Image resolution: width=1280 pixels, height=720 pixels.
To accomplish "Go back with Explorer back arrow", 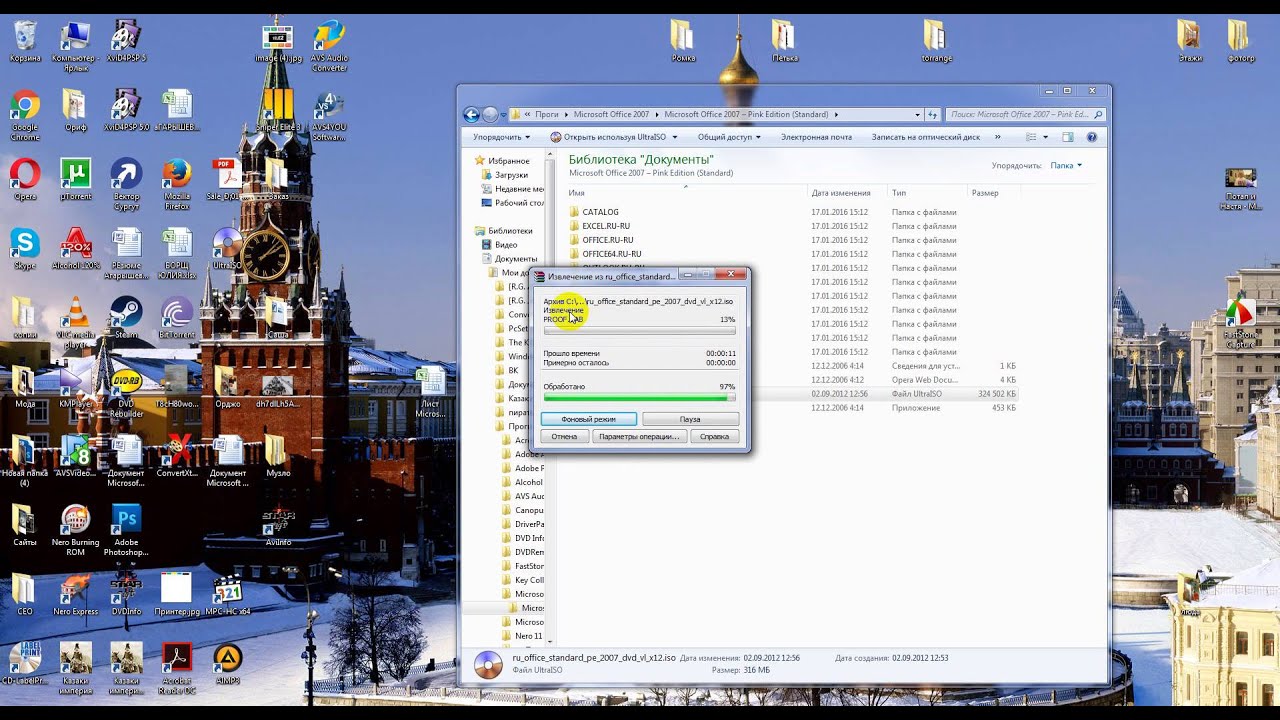I will 472,114.
